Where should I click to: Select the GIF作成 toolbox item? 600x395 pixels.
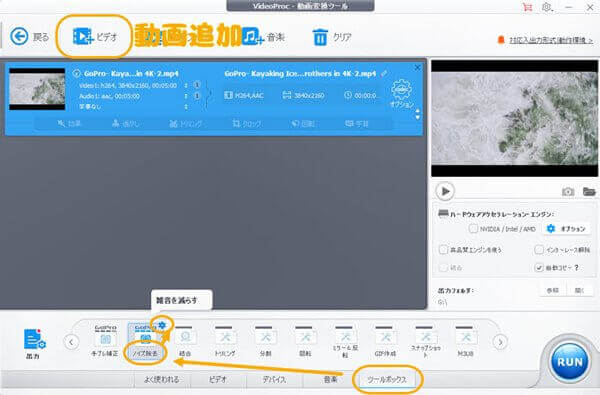(385, 341)
